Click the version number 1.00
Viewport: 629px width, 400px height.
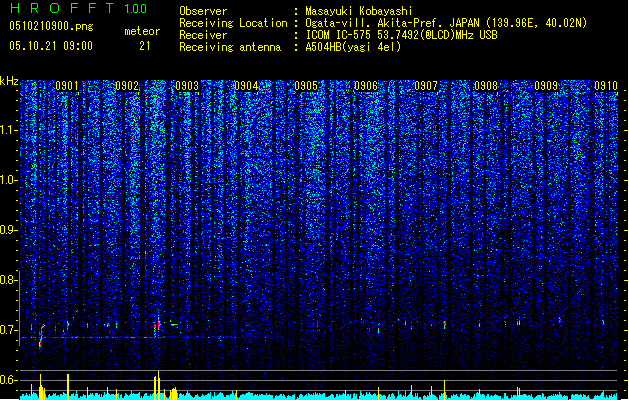pyautogui.click(x=136, y=9)
